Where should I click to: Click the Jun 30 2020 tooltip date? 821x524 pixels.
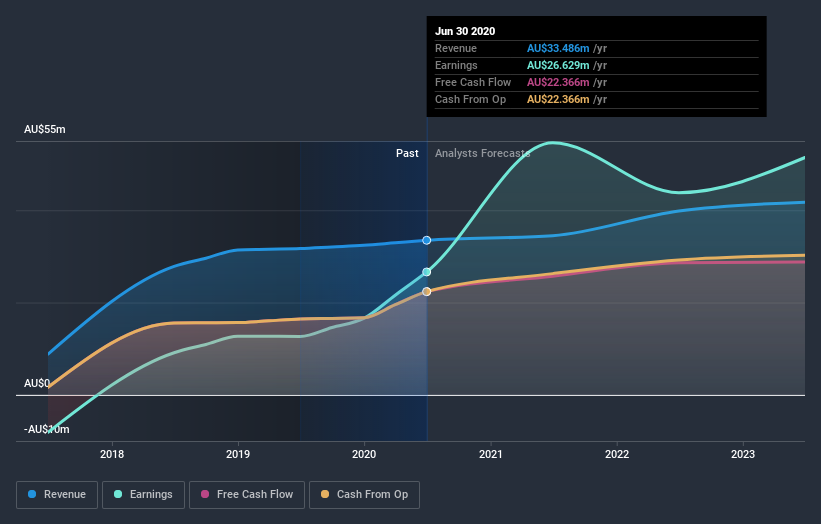(465, 31)
